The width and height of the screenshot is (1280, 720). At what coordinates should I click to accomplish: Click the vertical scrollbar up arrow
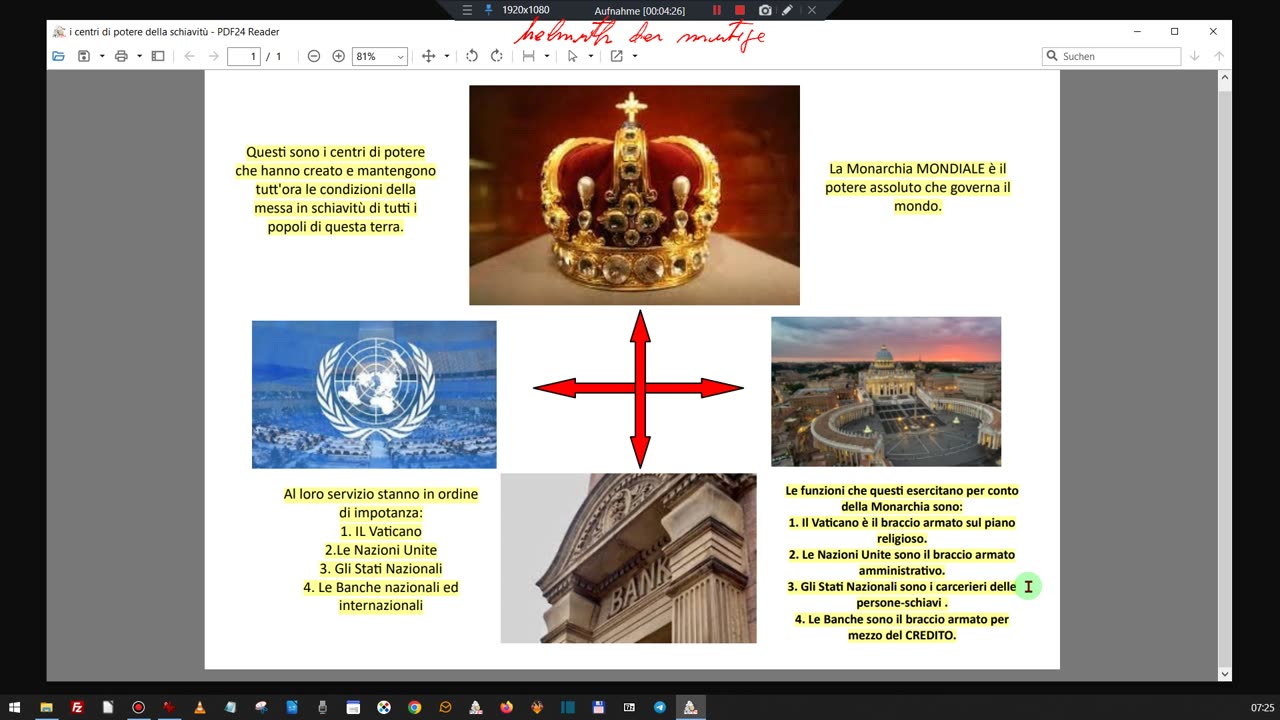(x=1225, y=78)
